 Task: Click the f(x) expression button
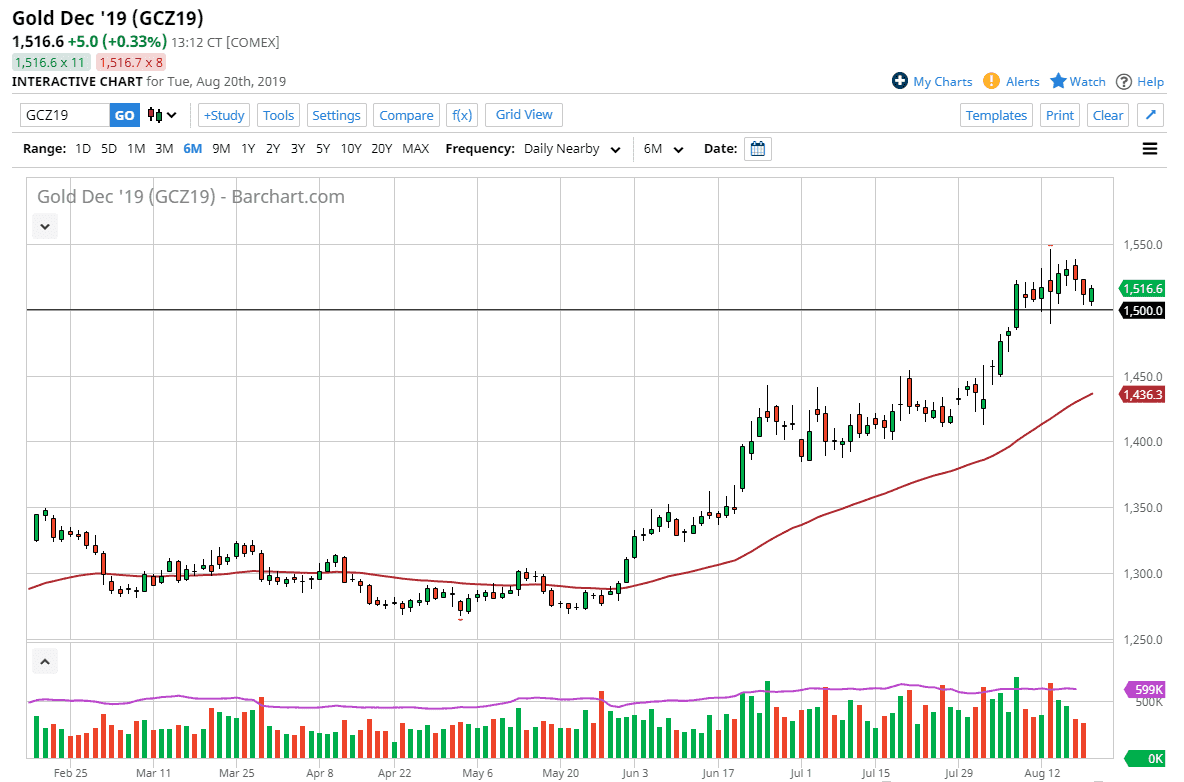click(x=462, y=115)
